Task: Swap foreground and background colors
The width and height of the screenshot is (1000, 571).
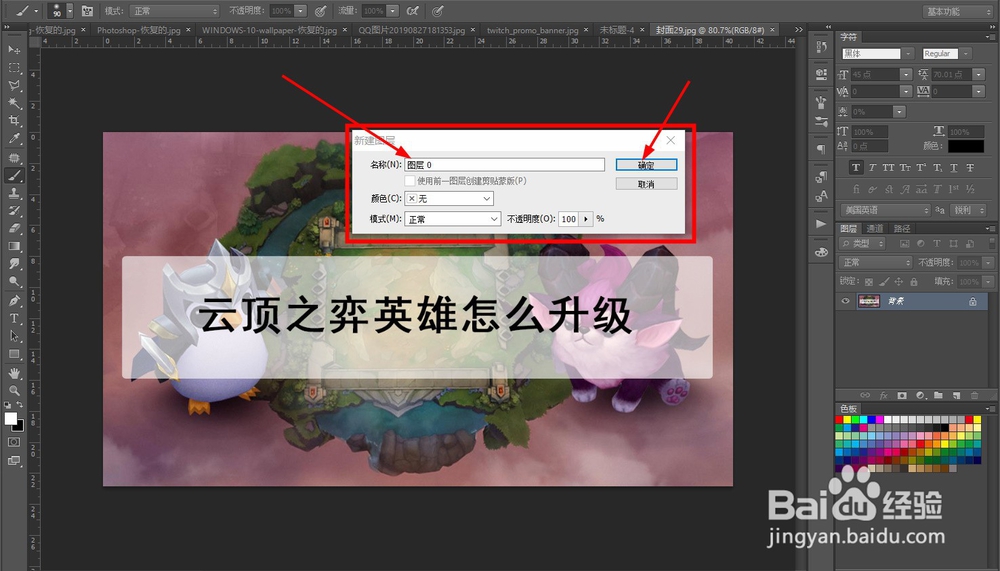Action: 20,405
